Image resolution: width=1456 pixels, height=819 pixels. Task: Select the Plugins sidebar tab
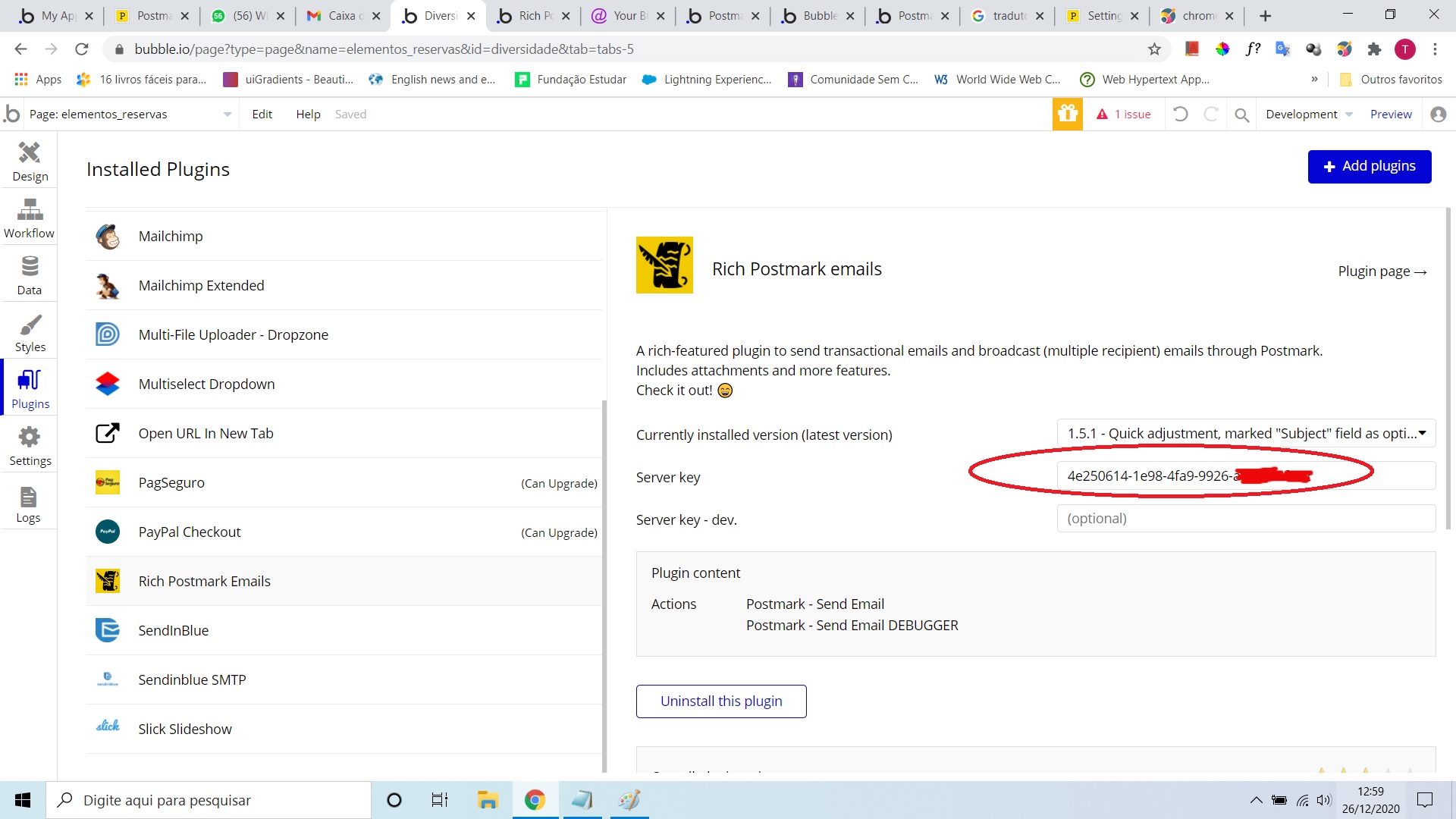coord(29,389)
